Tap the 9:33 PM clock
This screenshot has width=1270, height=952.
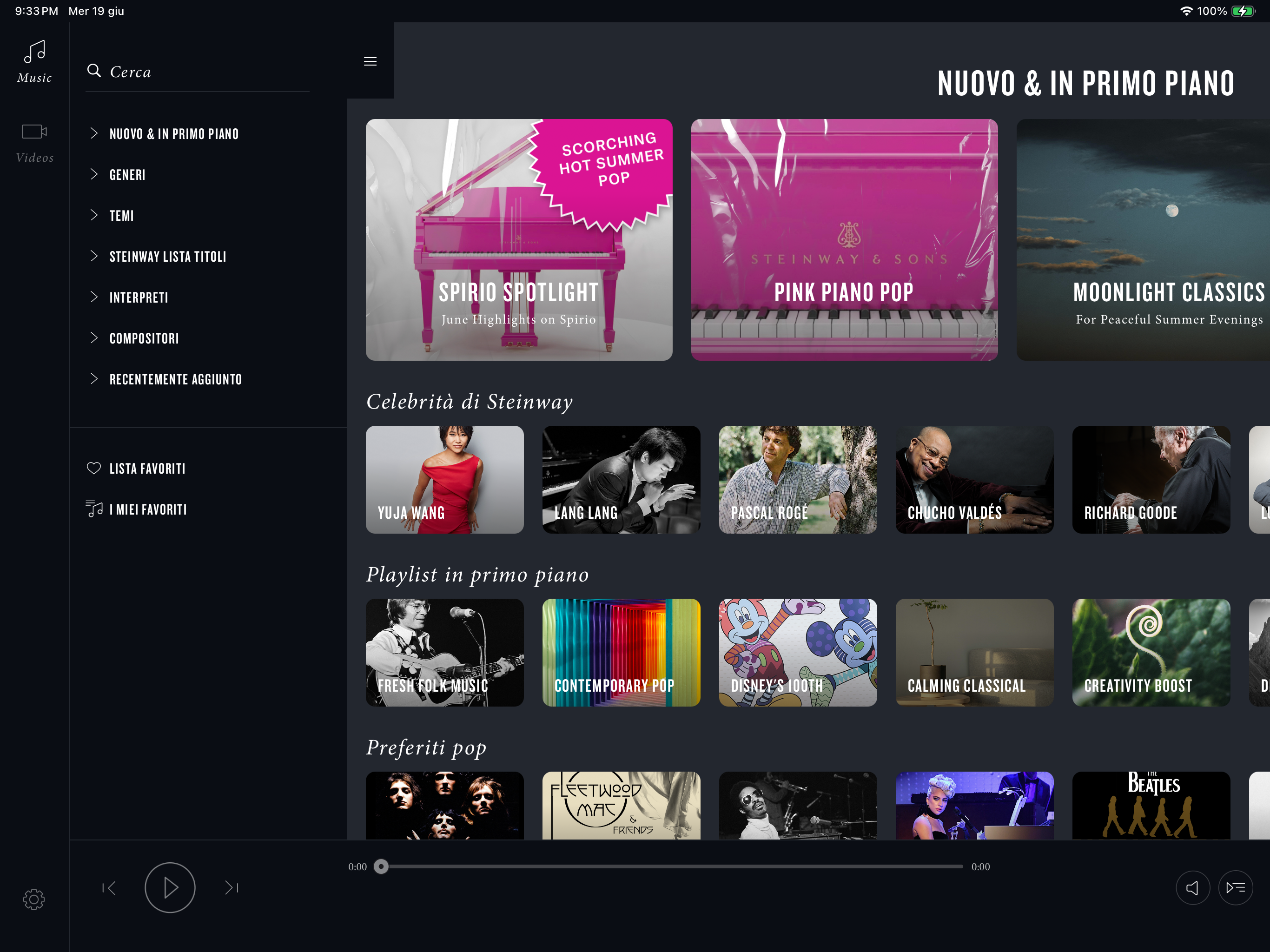(x=37, y=11)
